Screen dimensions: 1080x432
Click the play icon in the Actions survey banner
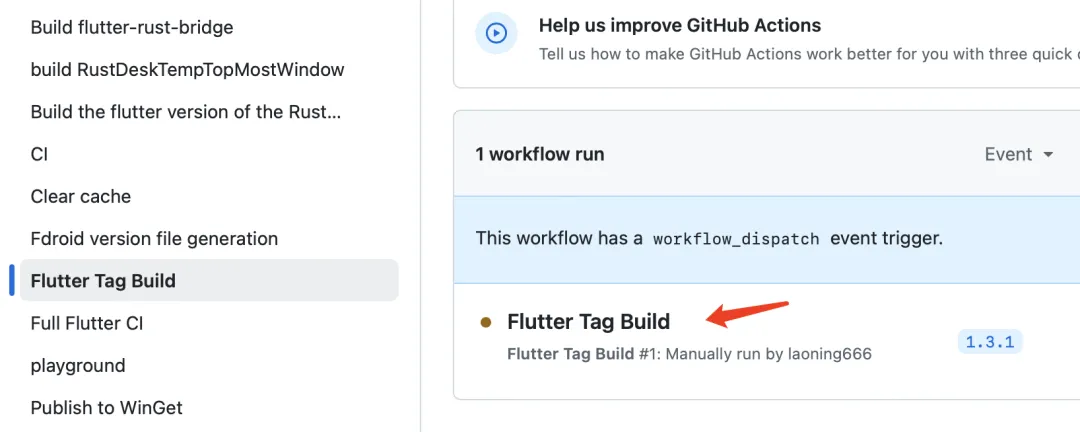496,34
